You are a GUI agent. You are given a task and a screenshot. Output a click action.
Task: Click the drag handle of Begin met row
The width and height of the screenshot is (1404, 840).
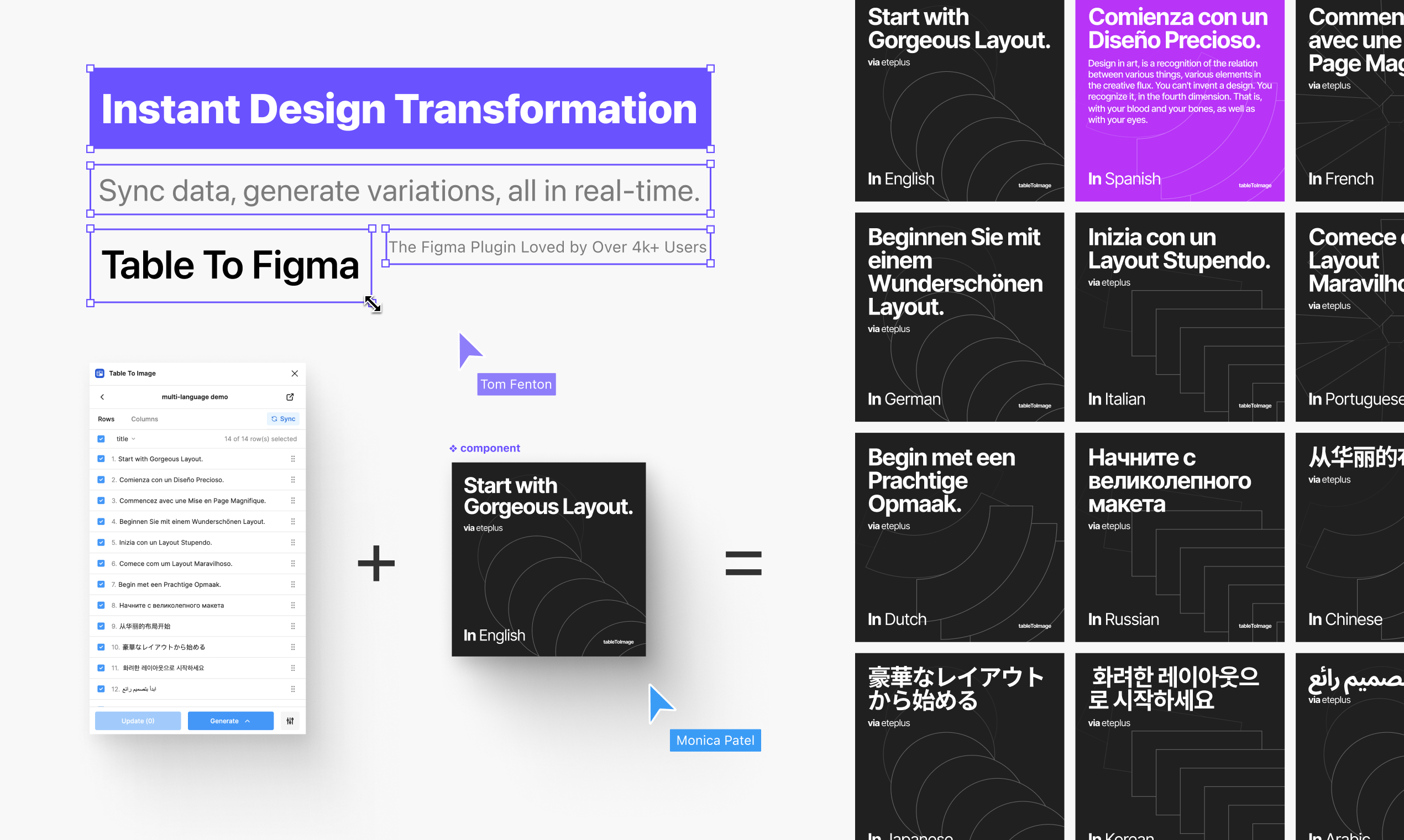(x=293, y=585)
